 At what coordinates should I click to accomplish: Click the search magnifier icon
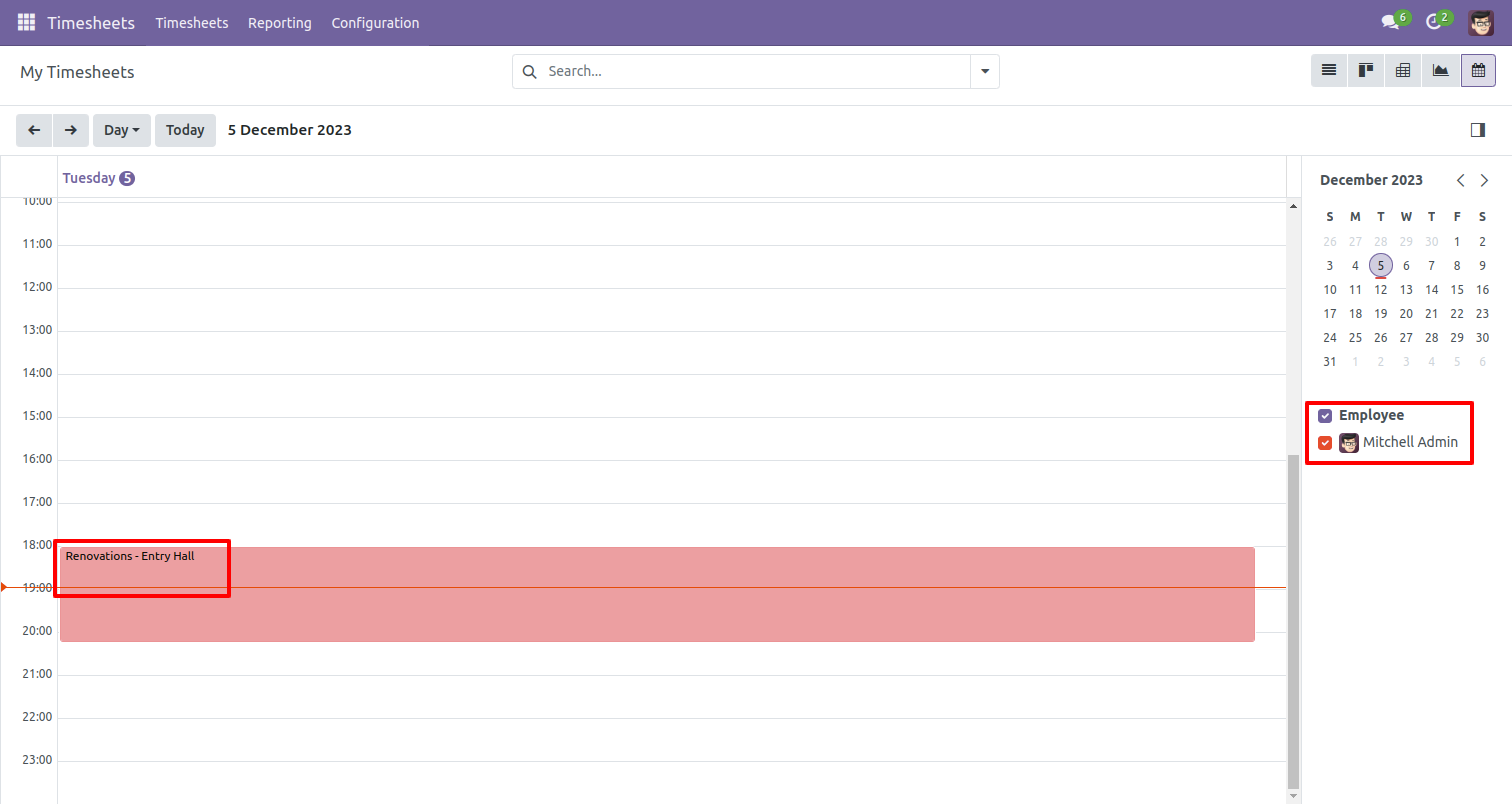530,72
